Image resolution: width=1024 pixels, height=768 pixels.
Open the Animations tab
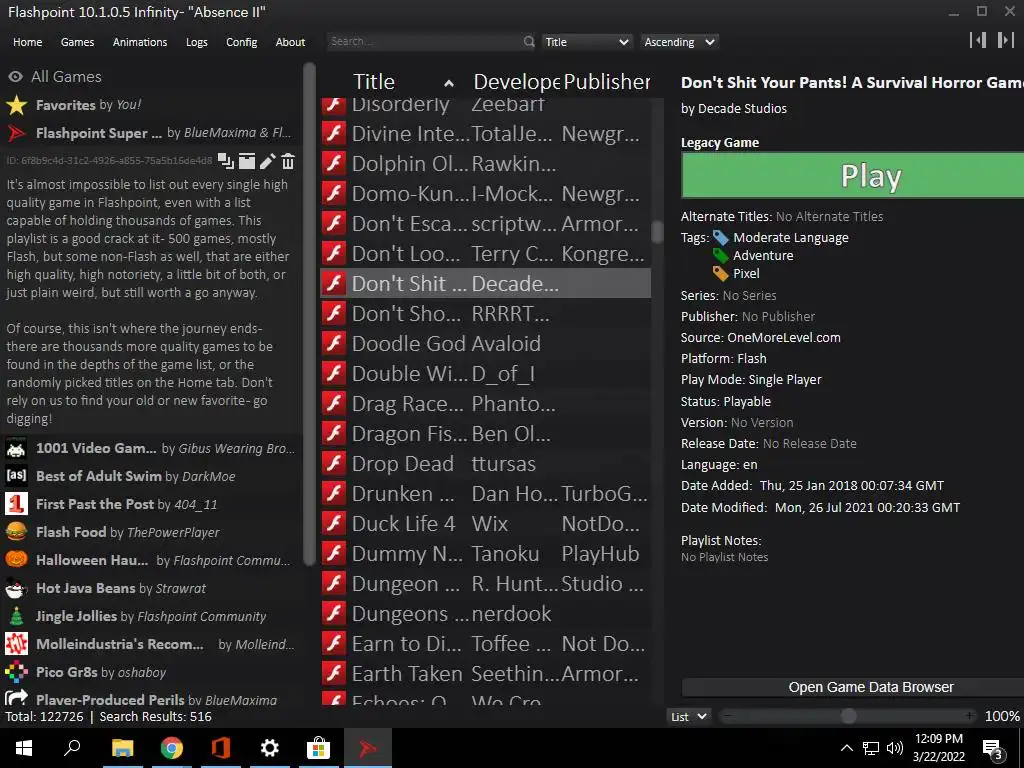(140, 42)
